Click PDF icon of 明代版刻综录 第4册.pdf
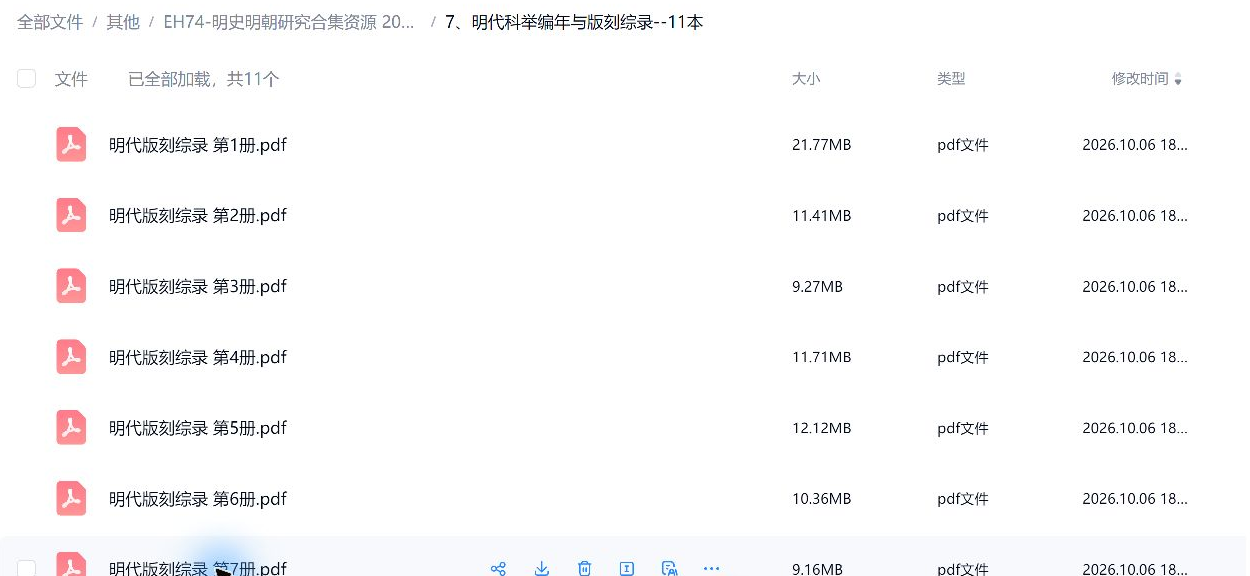The height and width of the screenshot is (576, 1250). pos(71,357)
